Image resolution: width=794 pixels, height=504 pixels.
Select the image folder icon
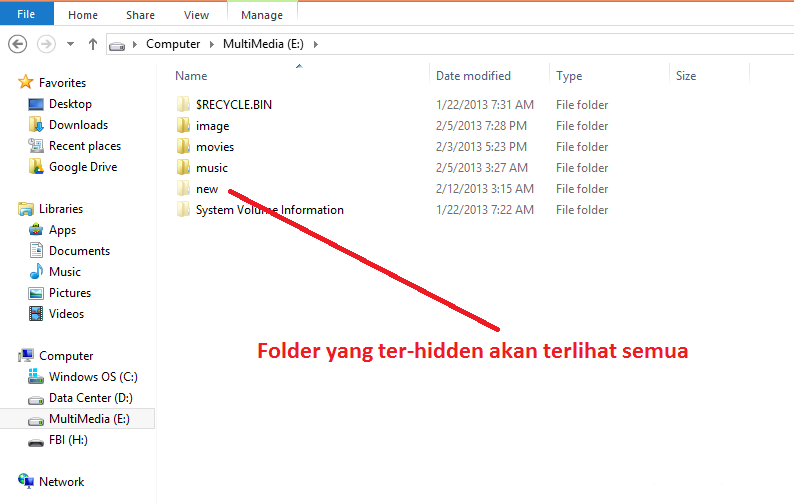click(x=183, y=126)
